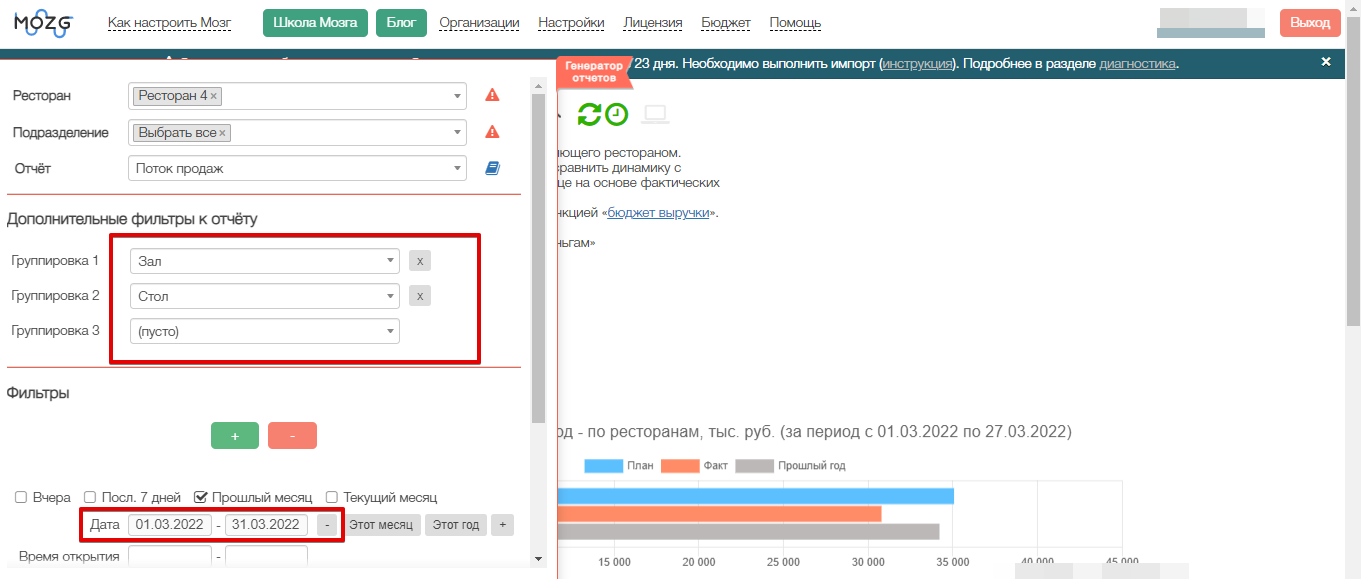Click the start date field 01.03.2022
This screenshot has width=1361, height=579.
170,525
